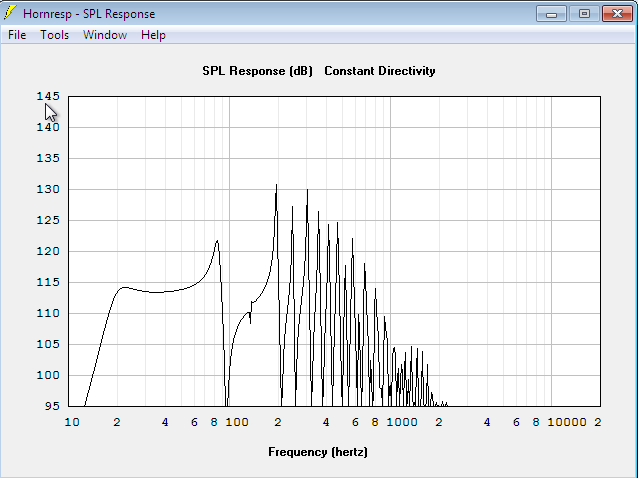
Task: Open the Tools menu
Action: (55, 35)
